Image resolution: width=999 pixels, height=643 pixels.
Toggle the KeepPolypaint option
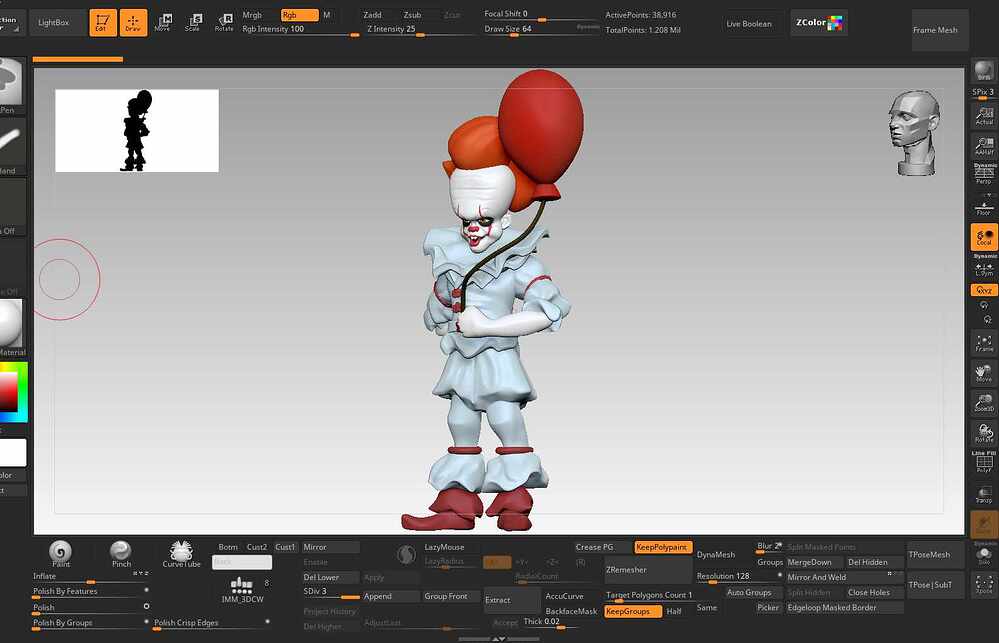[662, 547]
